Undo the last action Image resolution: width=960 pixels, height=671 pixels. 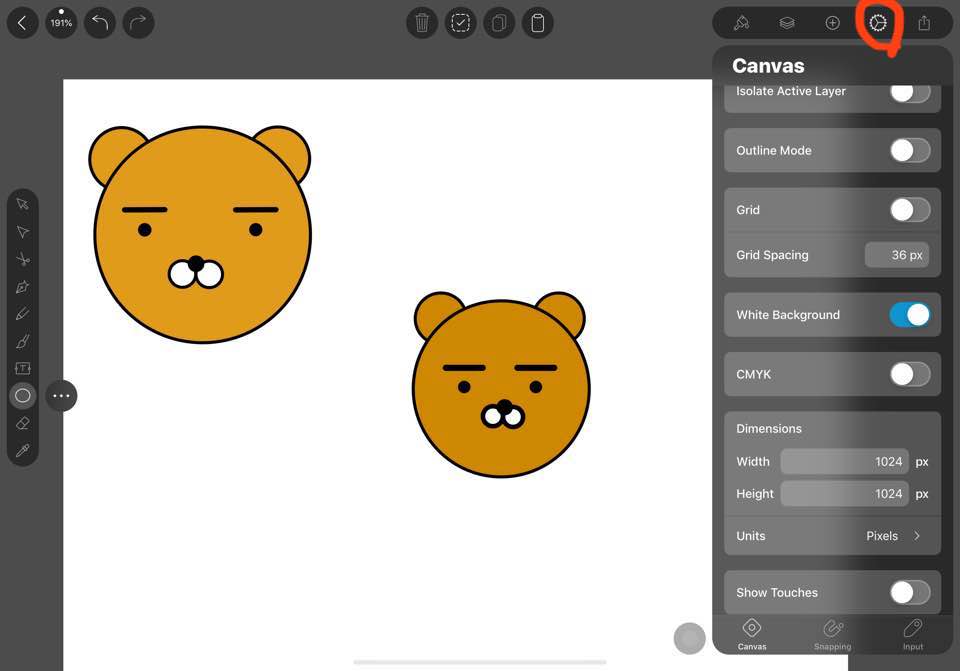click(100, 23)
